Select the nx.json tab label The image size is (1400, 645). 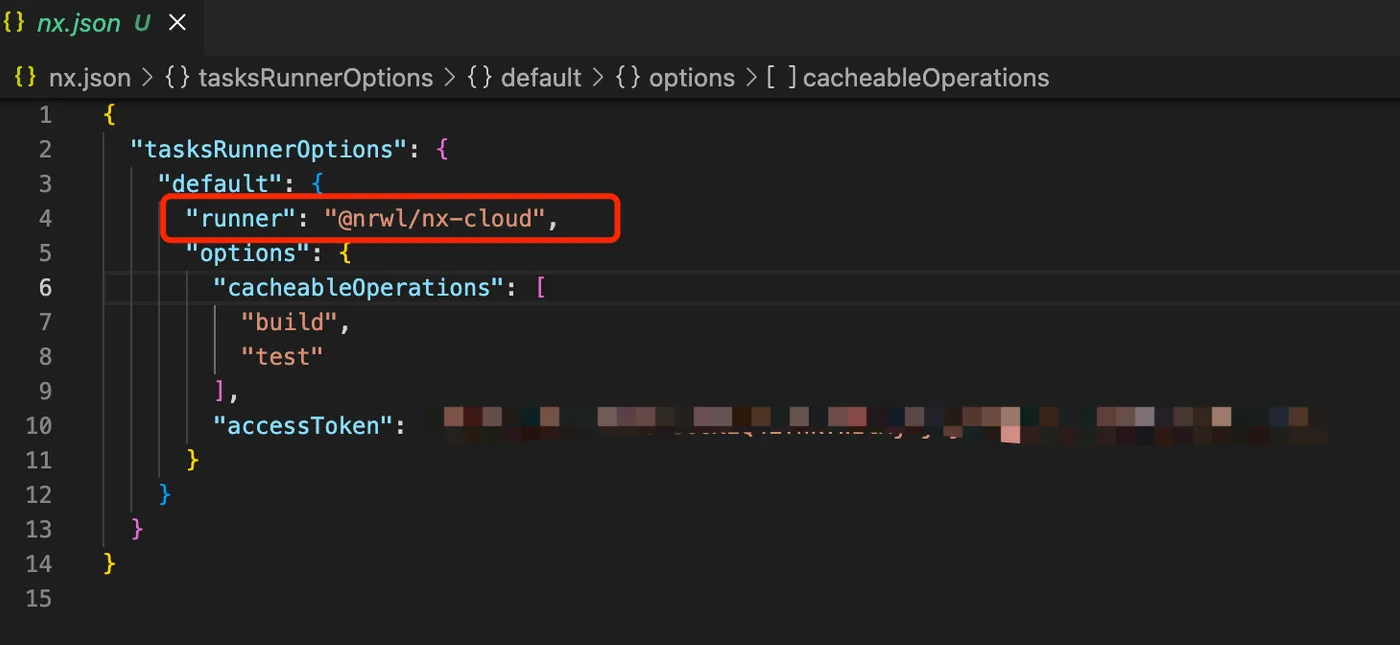point(79,23)
